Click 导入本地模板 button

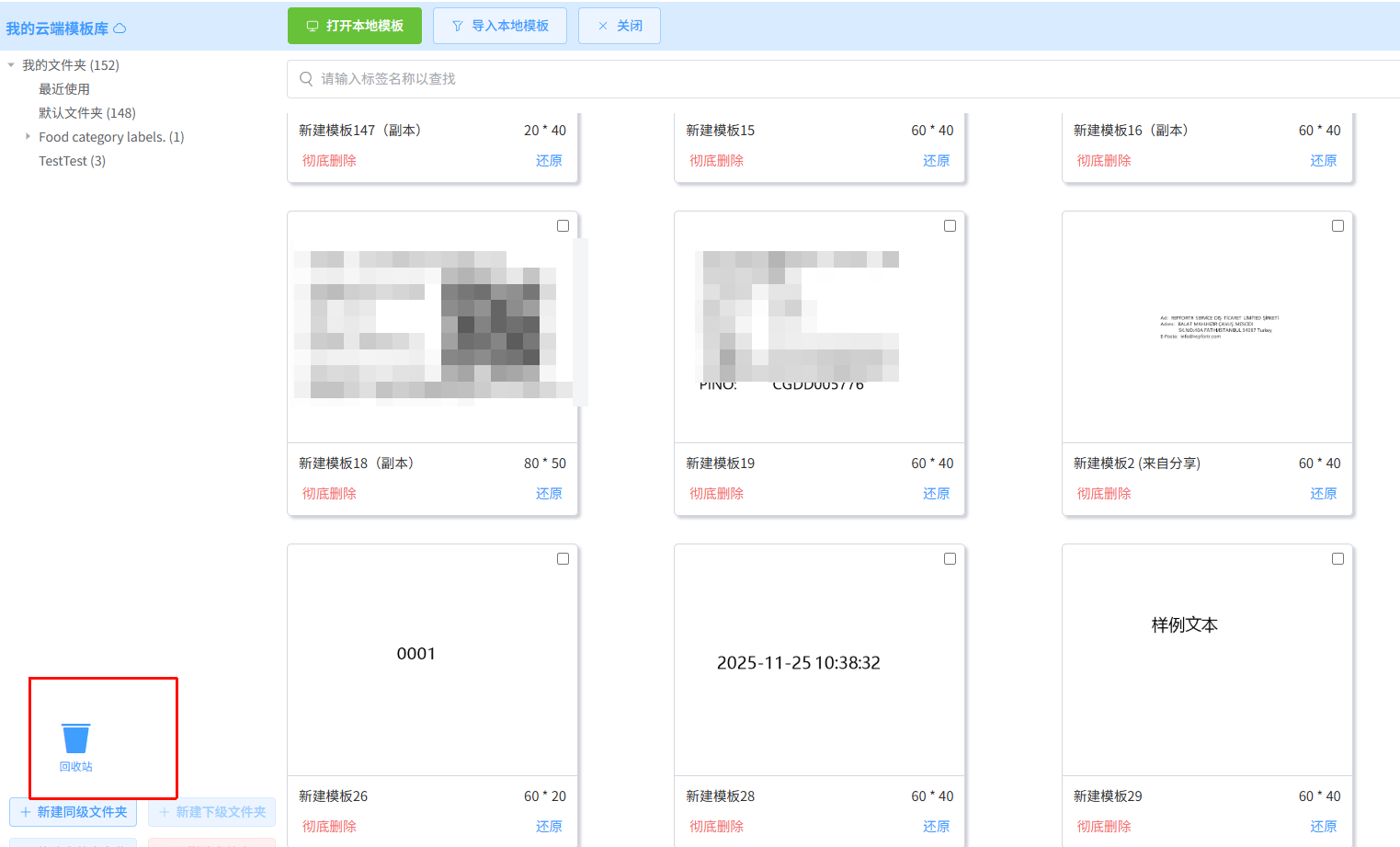(x=500, y=26)
